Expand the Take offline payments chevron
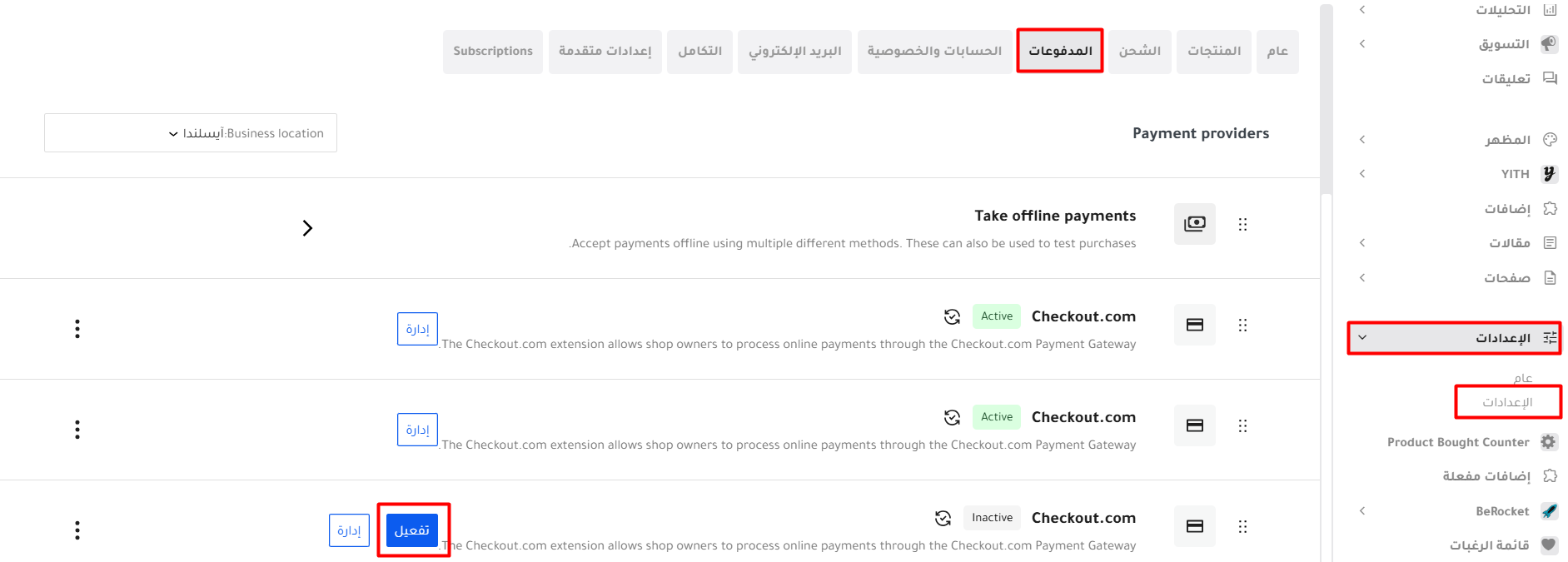The width and height of the screenshot is (1568, 562). (307, 228)
